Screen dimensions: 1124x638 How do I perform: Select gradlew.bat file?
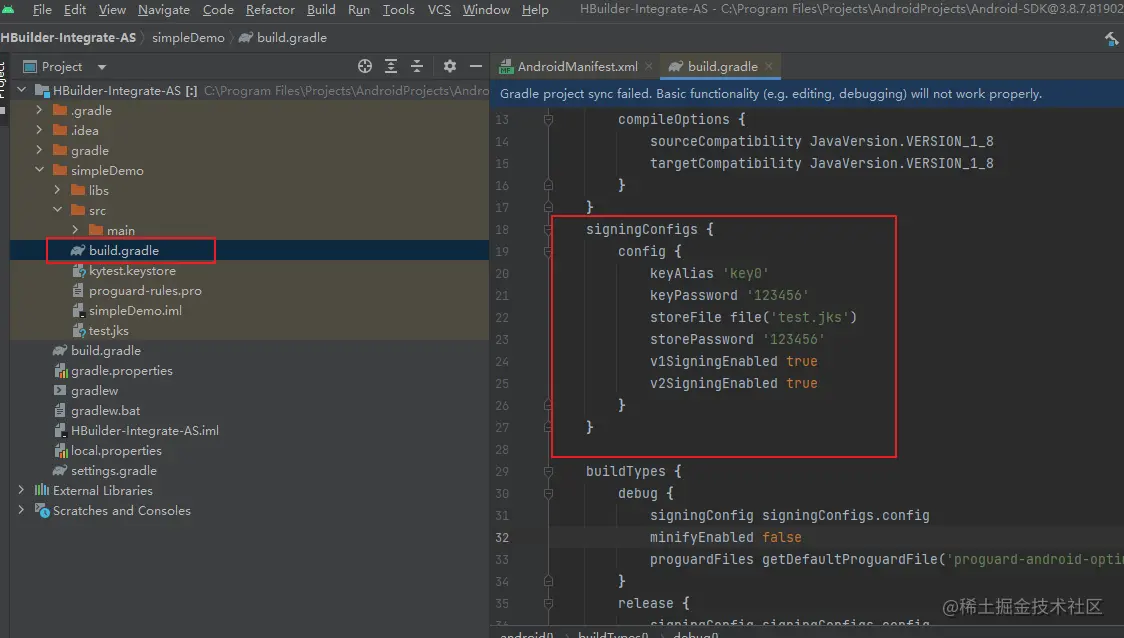tap(105, 411)
